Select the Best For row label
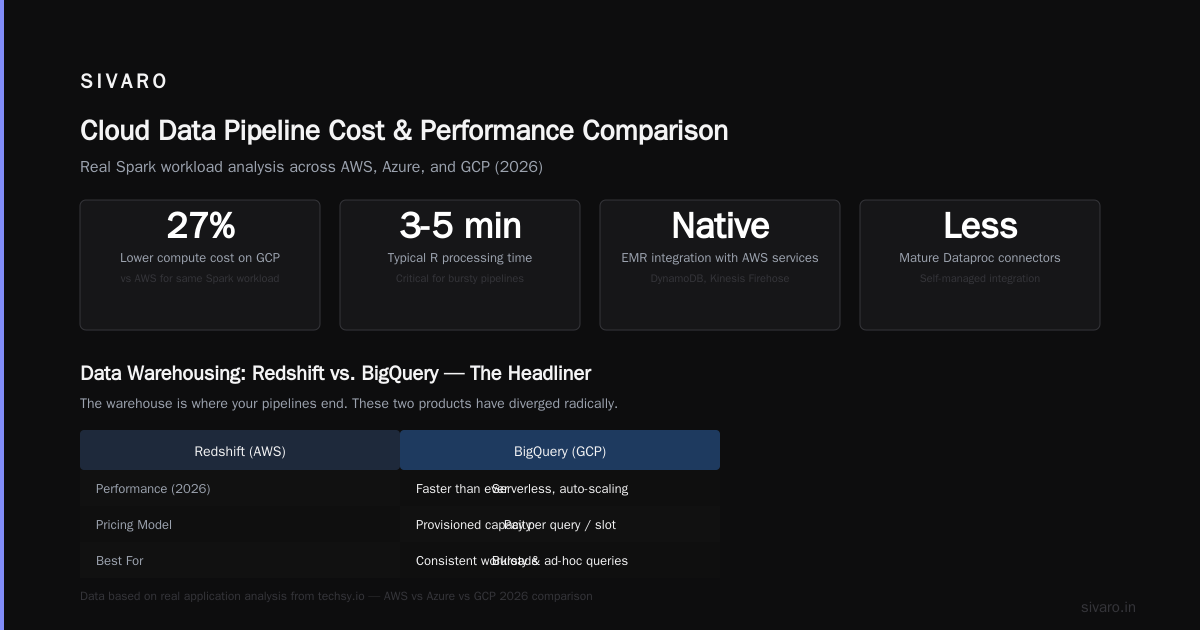The height and width of the screenshot is (630, 1200). tap(120, 561)
